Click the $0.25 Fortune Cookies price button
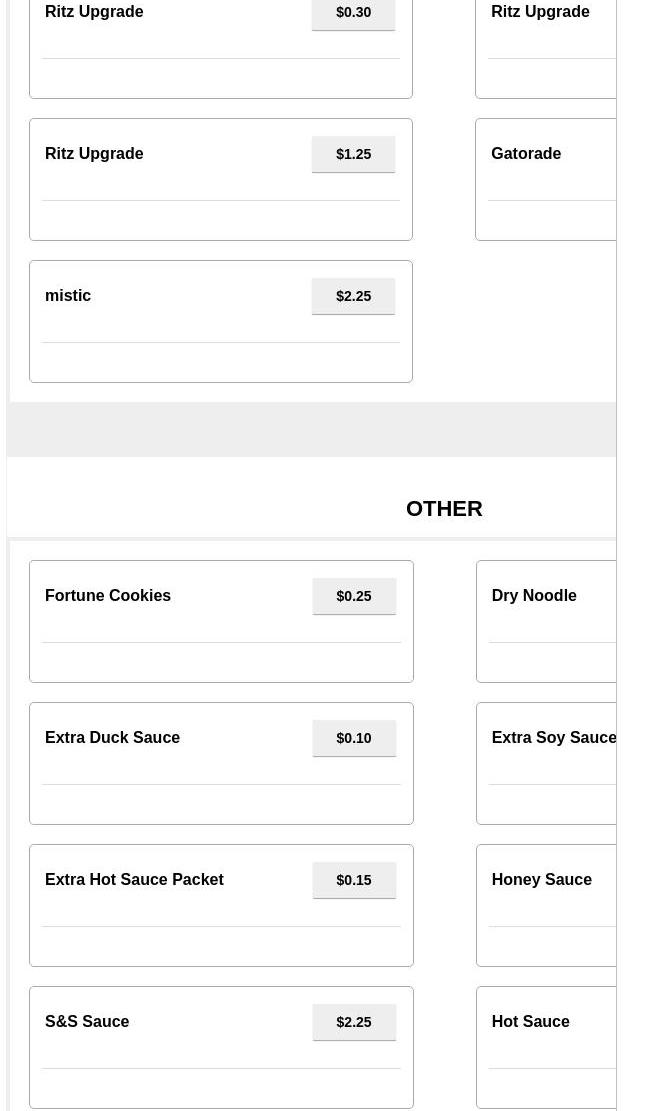 click(354, 596)
